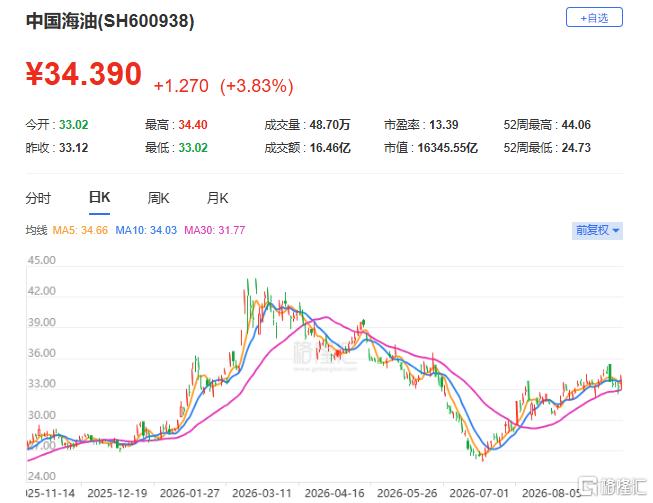Click the 成交量 value 48.70万
This screenshot has height=503, width=653.
tap(330, 125)
